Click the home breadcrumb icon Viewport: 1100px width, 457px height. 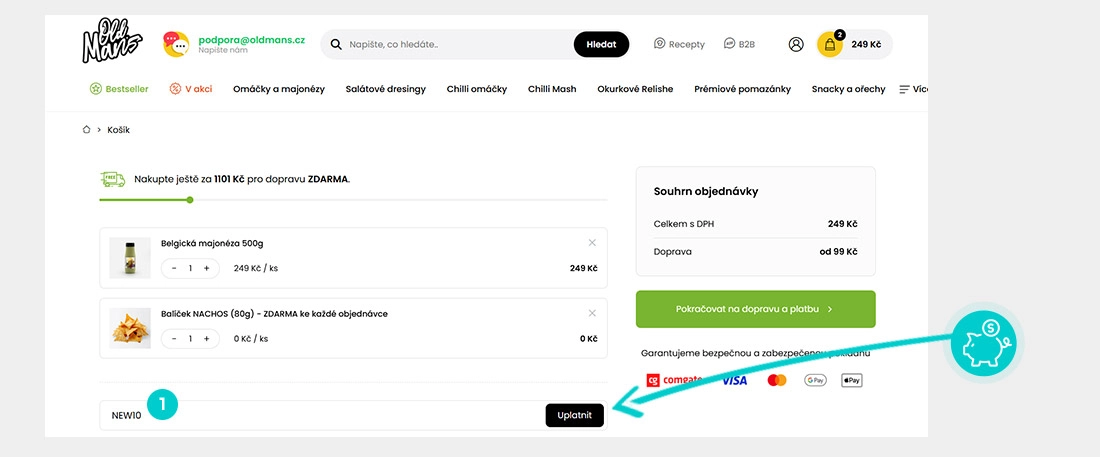click(x=86, y=130)
